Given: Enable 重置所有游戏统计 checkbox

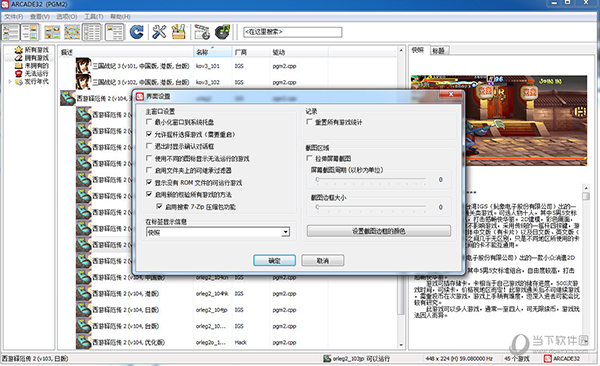Looking at the screenshot, I should click(309, 122).
